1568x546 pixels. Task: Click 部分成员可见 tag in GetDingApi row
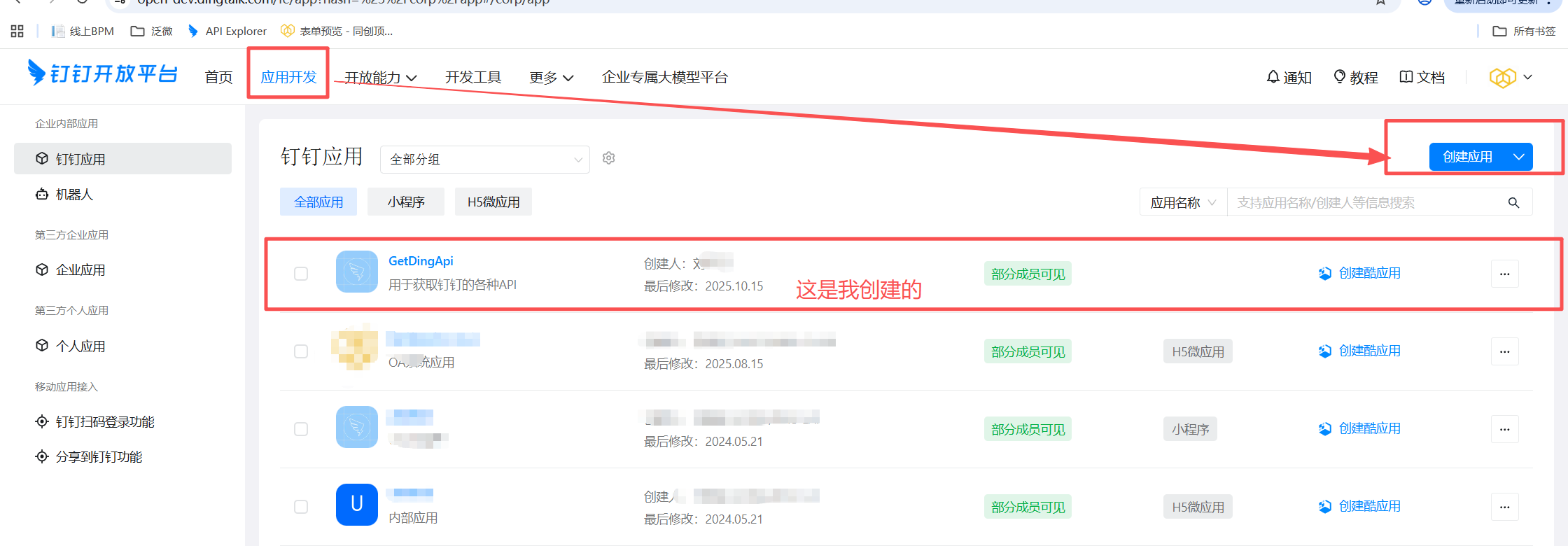pyautogui.click(x=1028, y=274)
